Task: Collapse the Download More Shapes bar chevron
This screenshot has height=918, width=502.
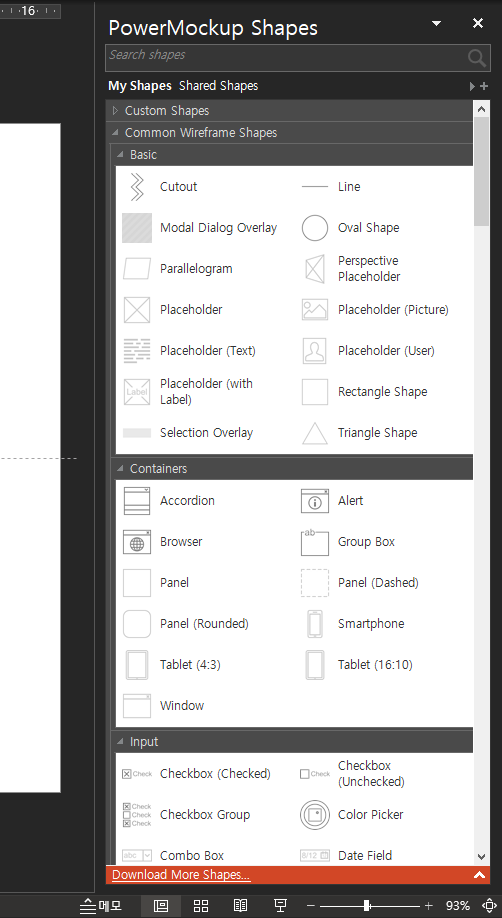Action: pos(479,875)
